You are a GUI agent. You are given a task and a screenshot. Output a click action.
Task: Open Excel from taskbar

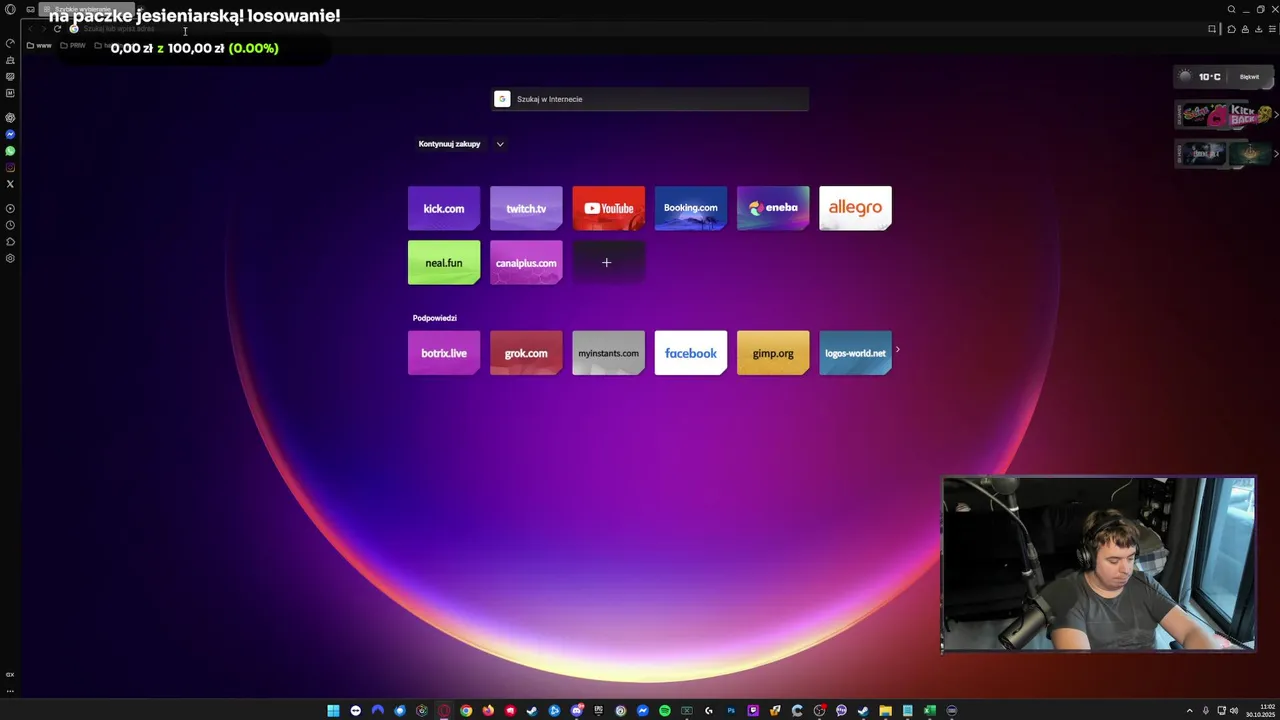coord(929,711)
